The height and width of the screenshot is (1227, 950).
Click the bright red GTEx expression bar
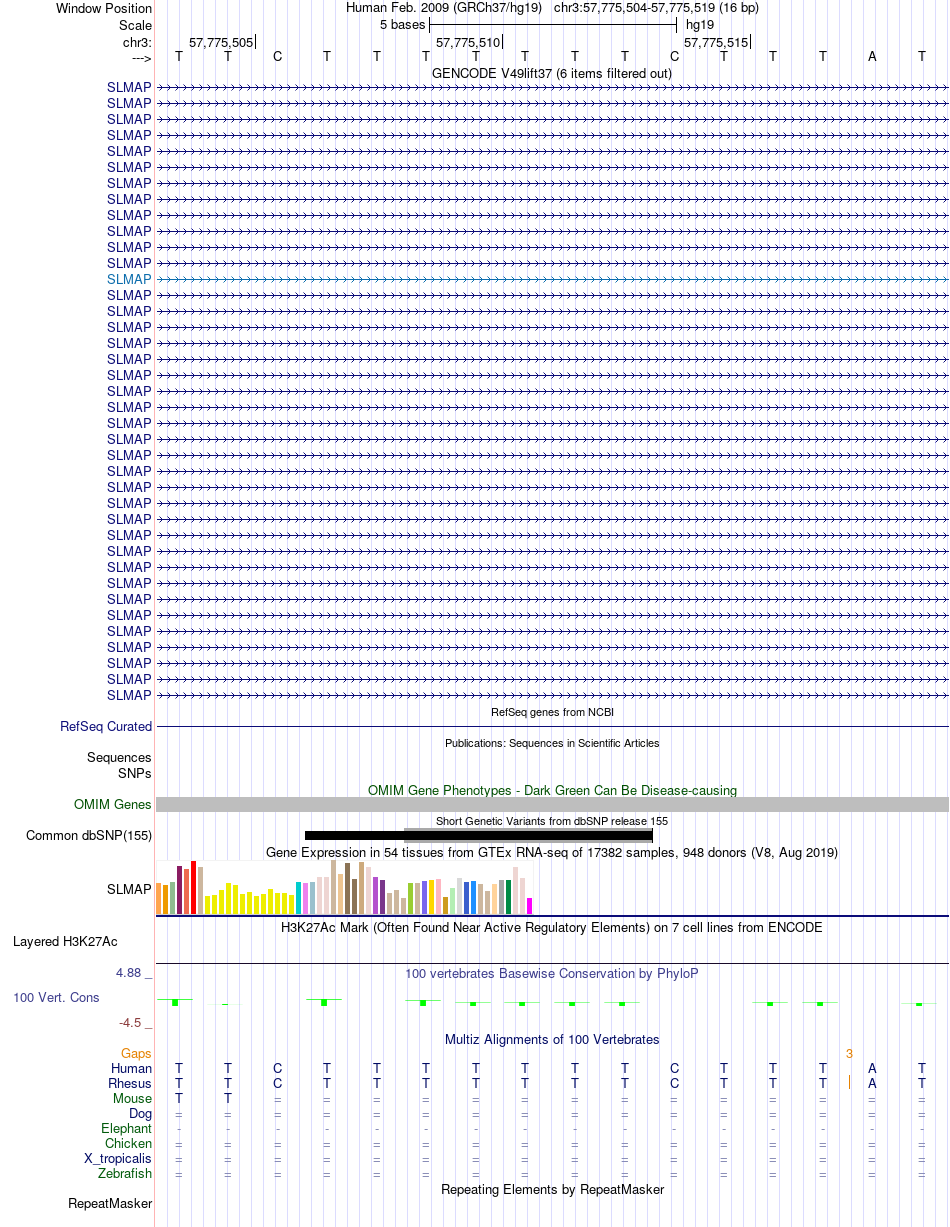[x=194, y=887]
